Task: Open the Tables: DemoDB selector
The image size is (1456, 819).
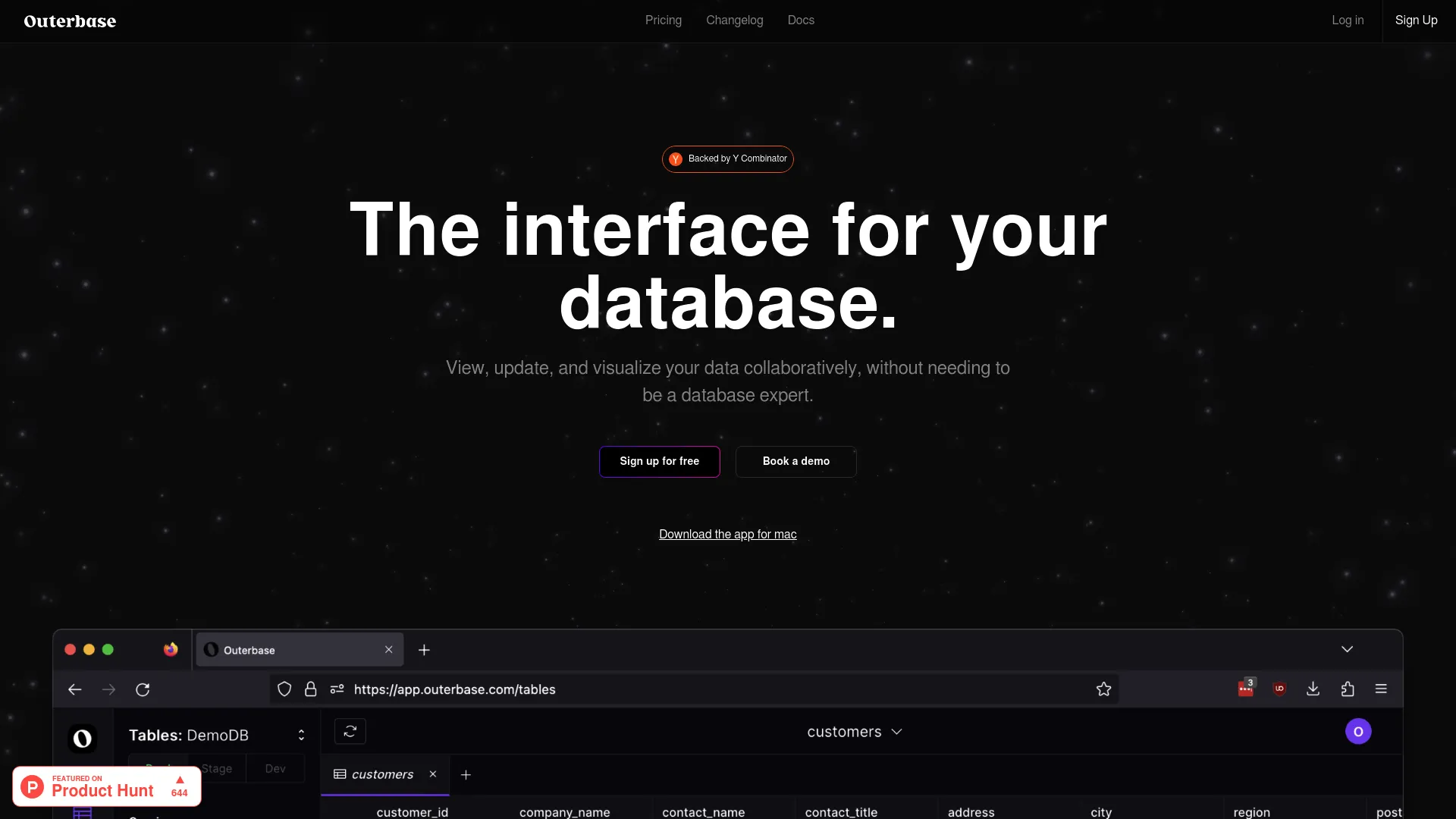Action: [x=217, y=736]
